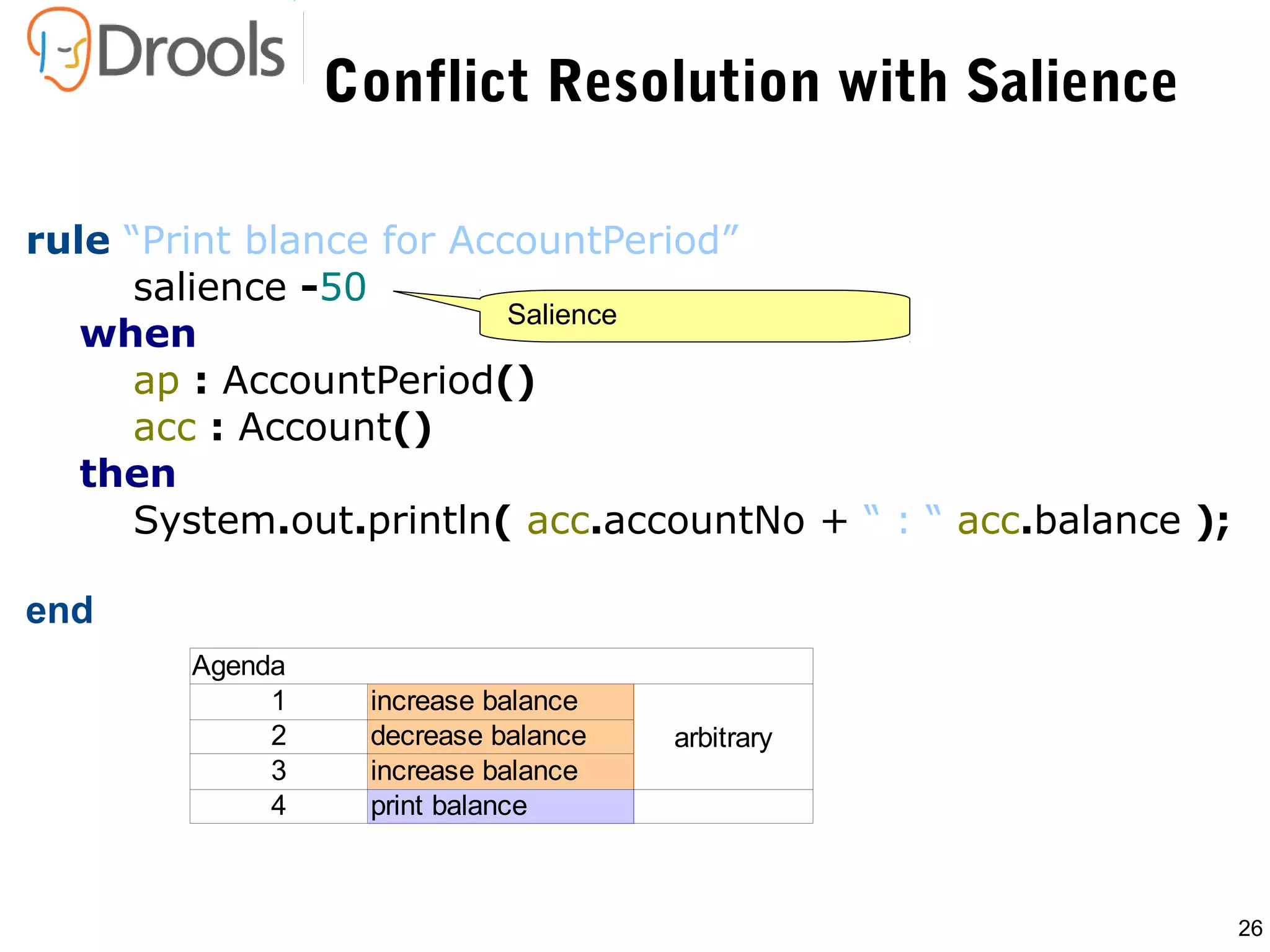The image size is (1270, 952).
Task: Click the rule name string text
Action: 430,240
